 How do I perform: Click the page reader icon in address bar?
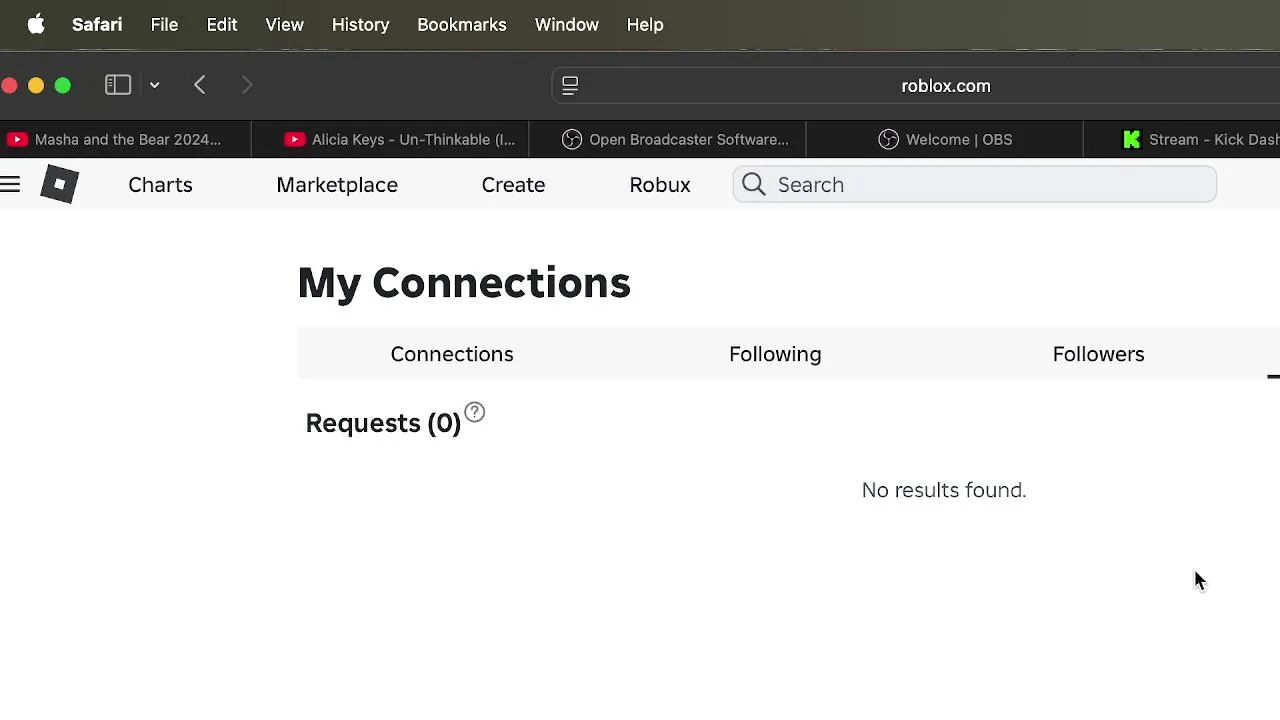pos(570,86)
